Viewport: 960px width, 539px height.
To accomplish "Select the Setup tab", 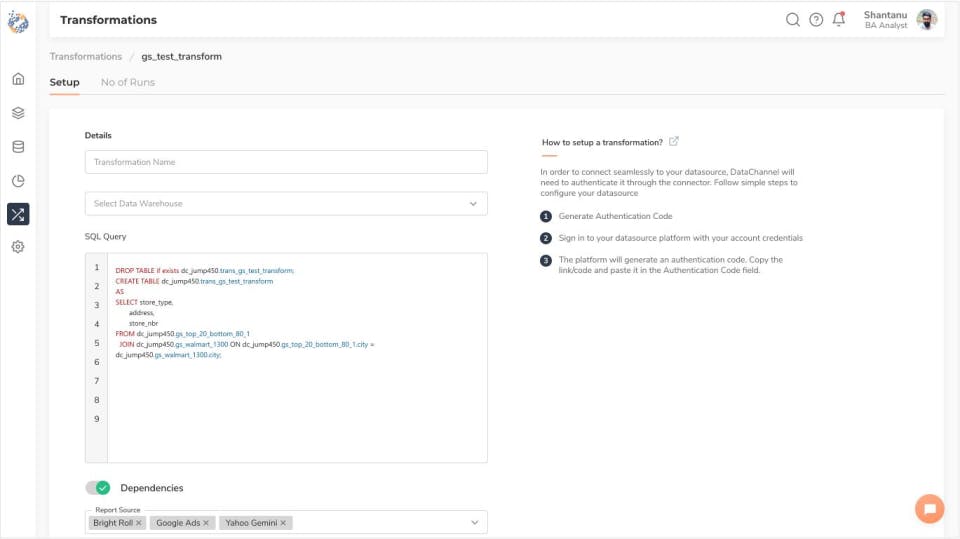I will click(64, 82).
